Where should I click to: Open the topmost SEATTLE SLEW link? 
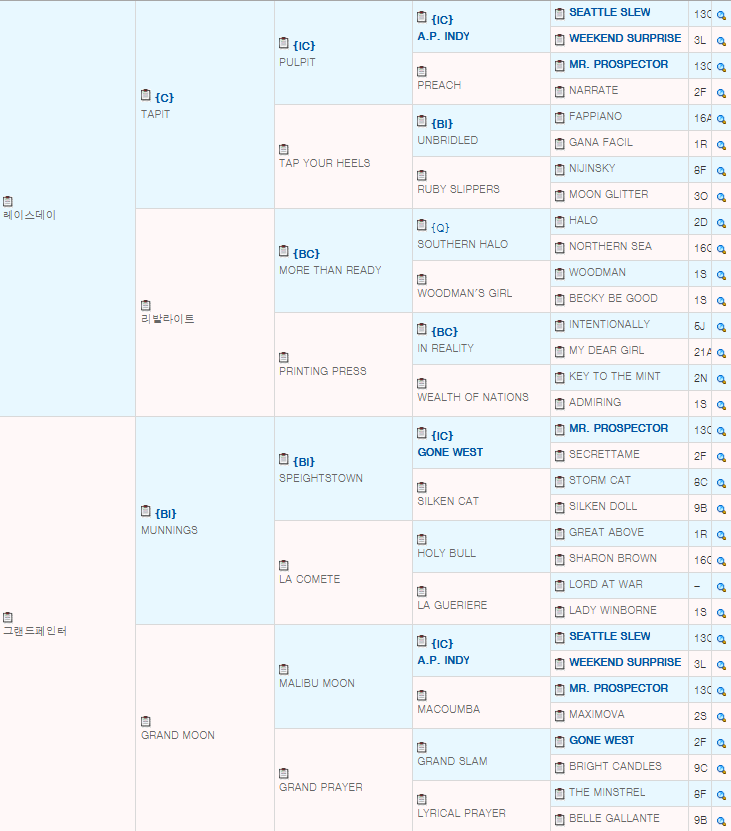[x=610, y=12]
